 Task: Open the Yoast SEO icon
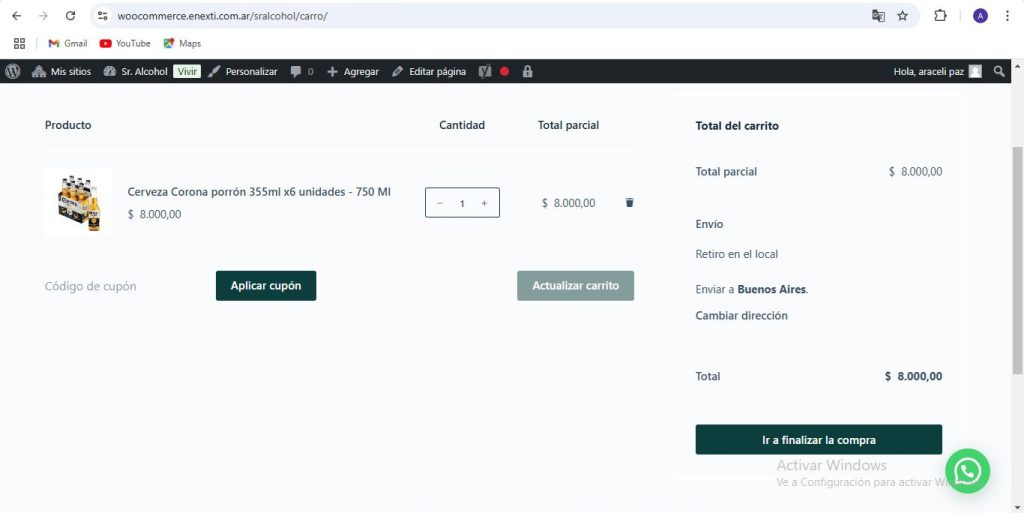tap(485, 71)
